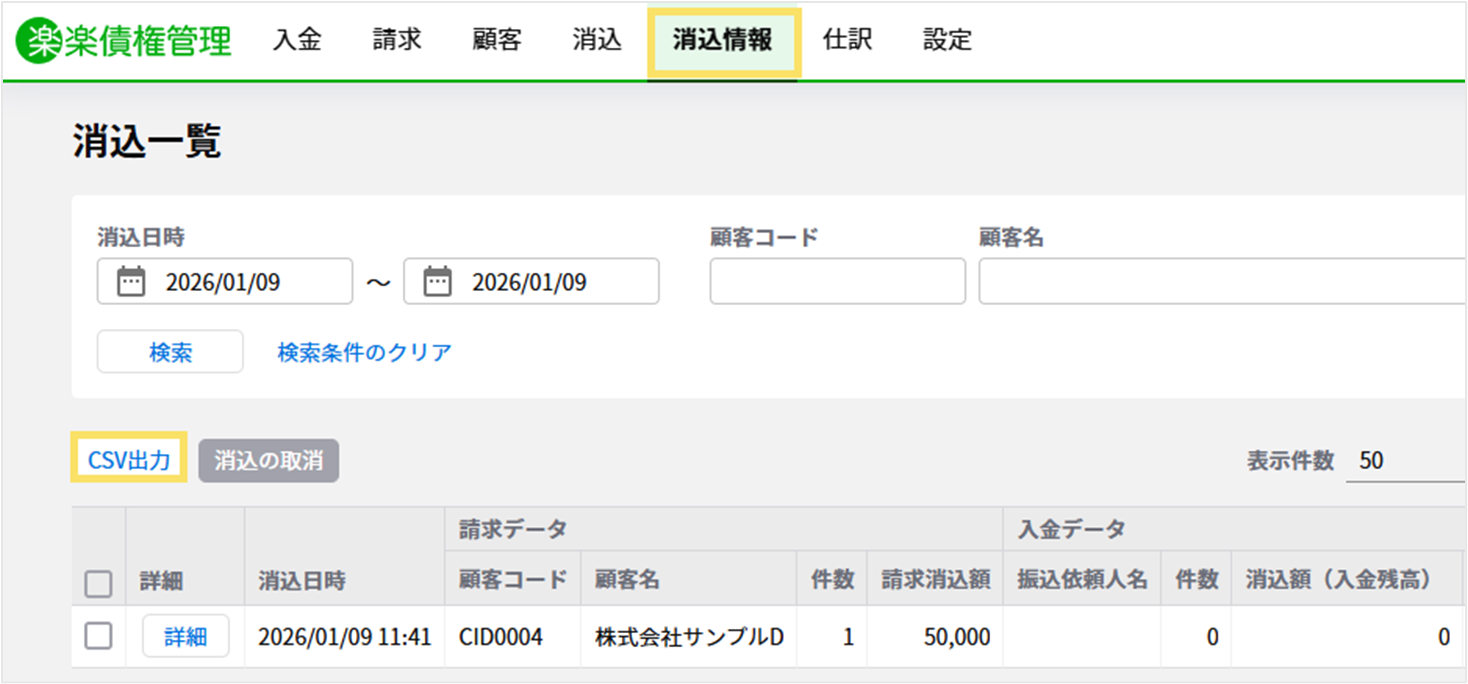Image resolution: width=1468 pixels, height=684 pixels.
Task: Click the 楽楽債権管理 logo icon
Action: tap(39, 41)
